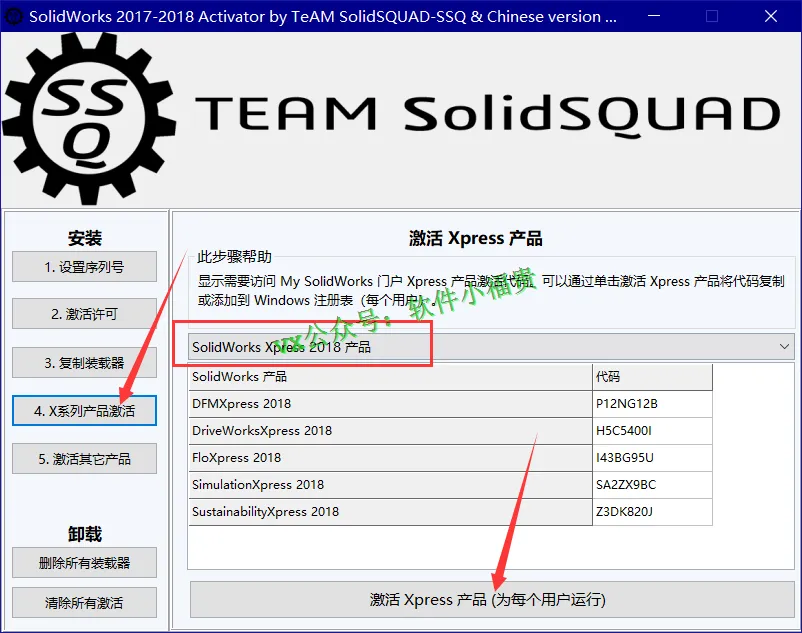Click code cell I43BG95U

tap(652, 458)
